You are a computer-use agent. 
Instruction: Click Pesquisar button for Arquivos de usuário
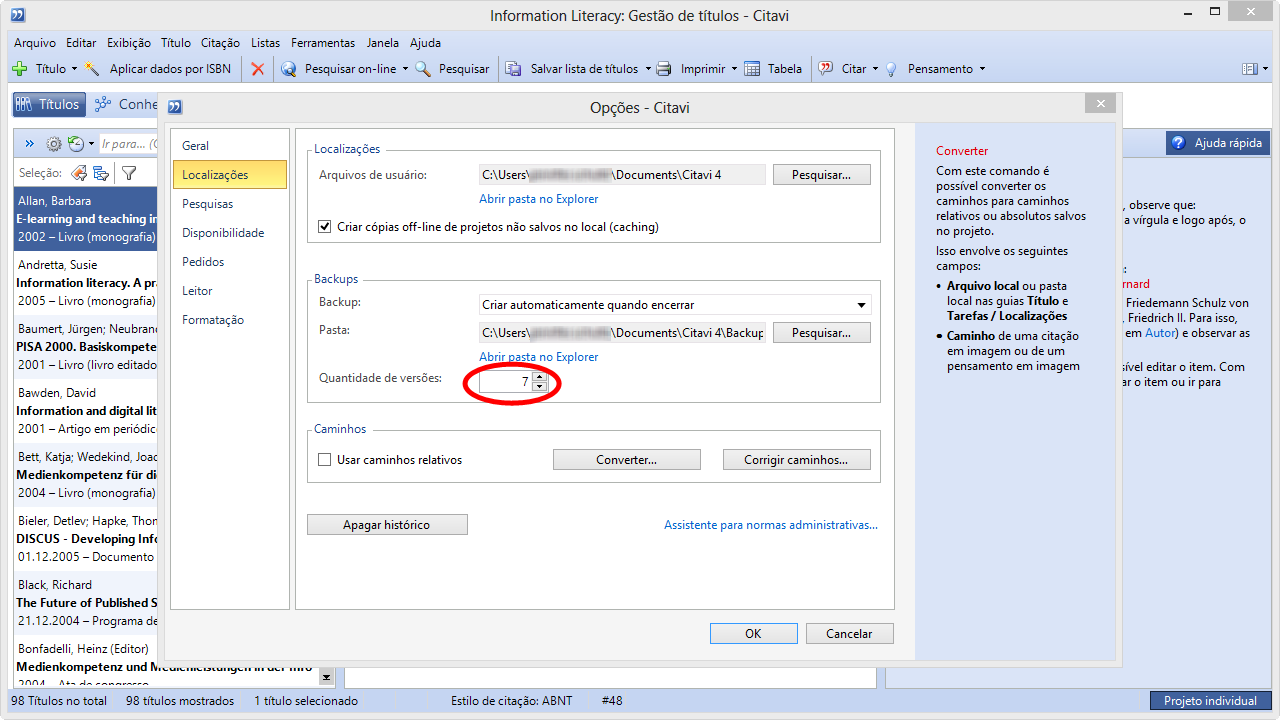tap(822, 175)
